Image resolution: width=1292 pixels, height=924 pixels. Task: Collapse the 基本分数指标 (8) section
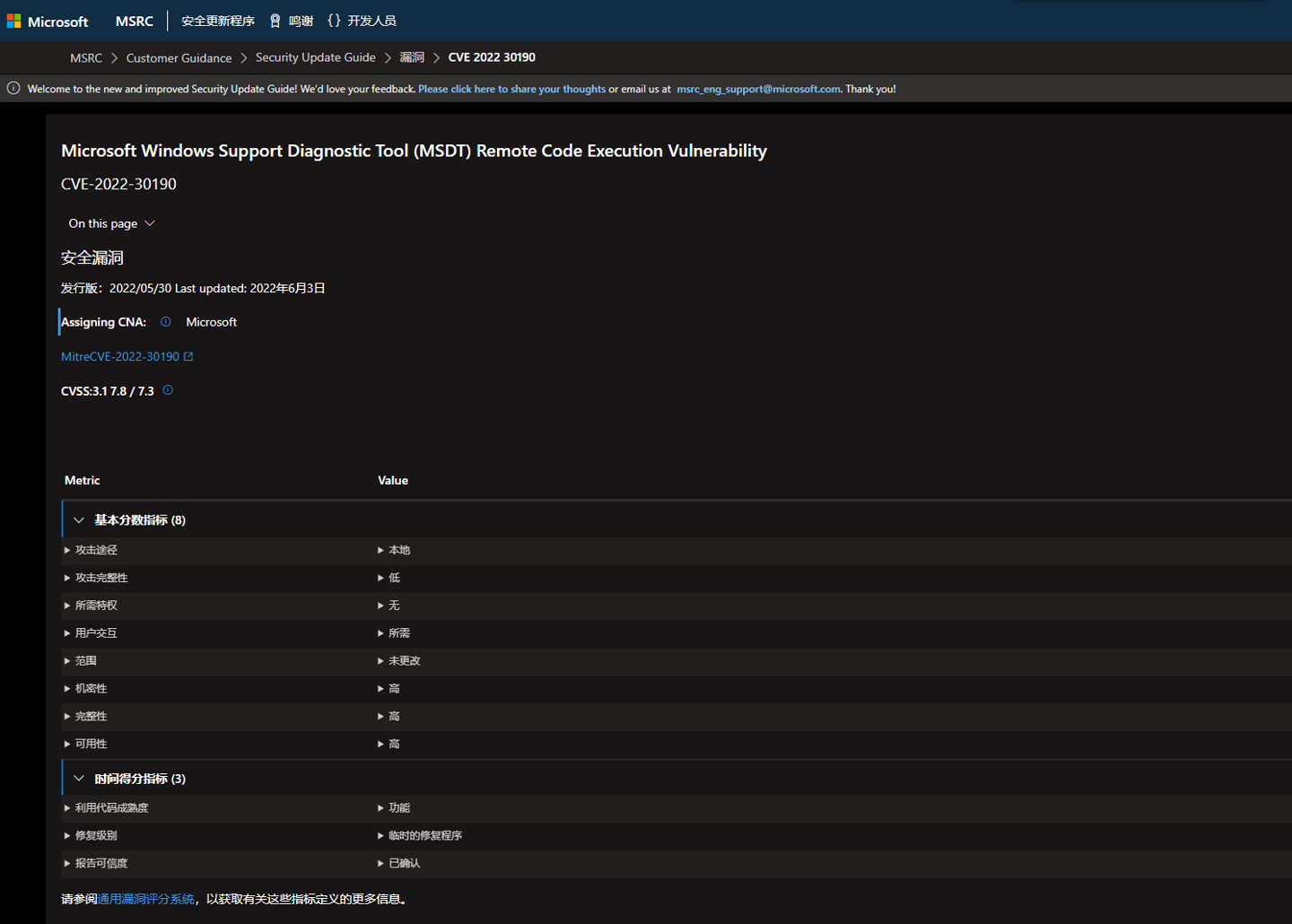pos(79,520)
